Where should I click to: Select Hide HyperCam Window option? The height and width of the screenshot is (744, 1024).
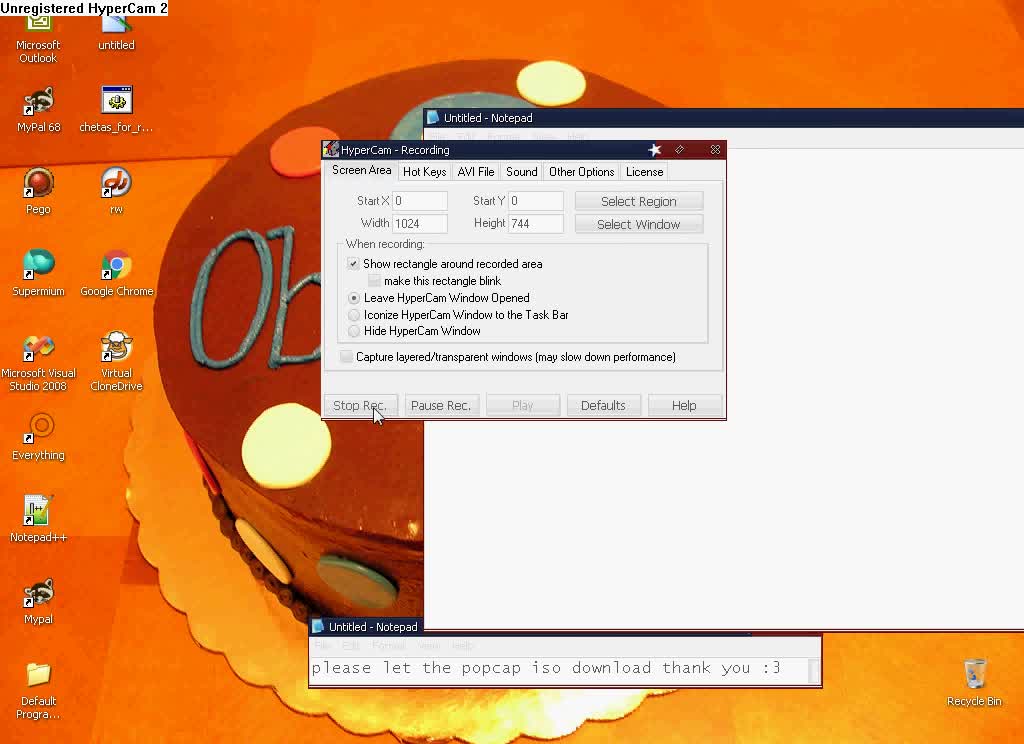[x=354, y=331]
